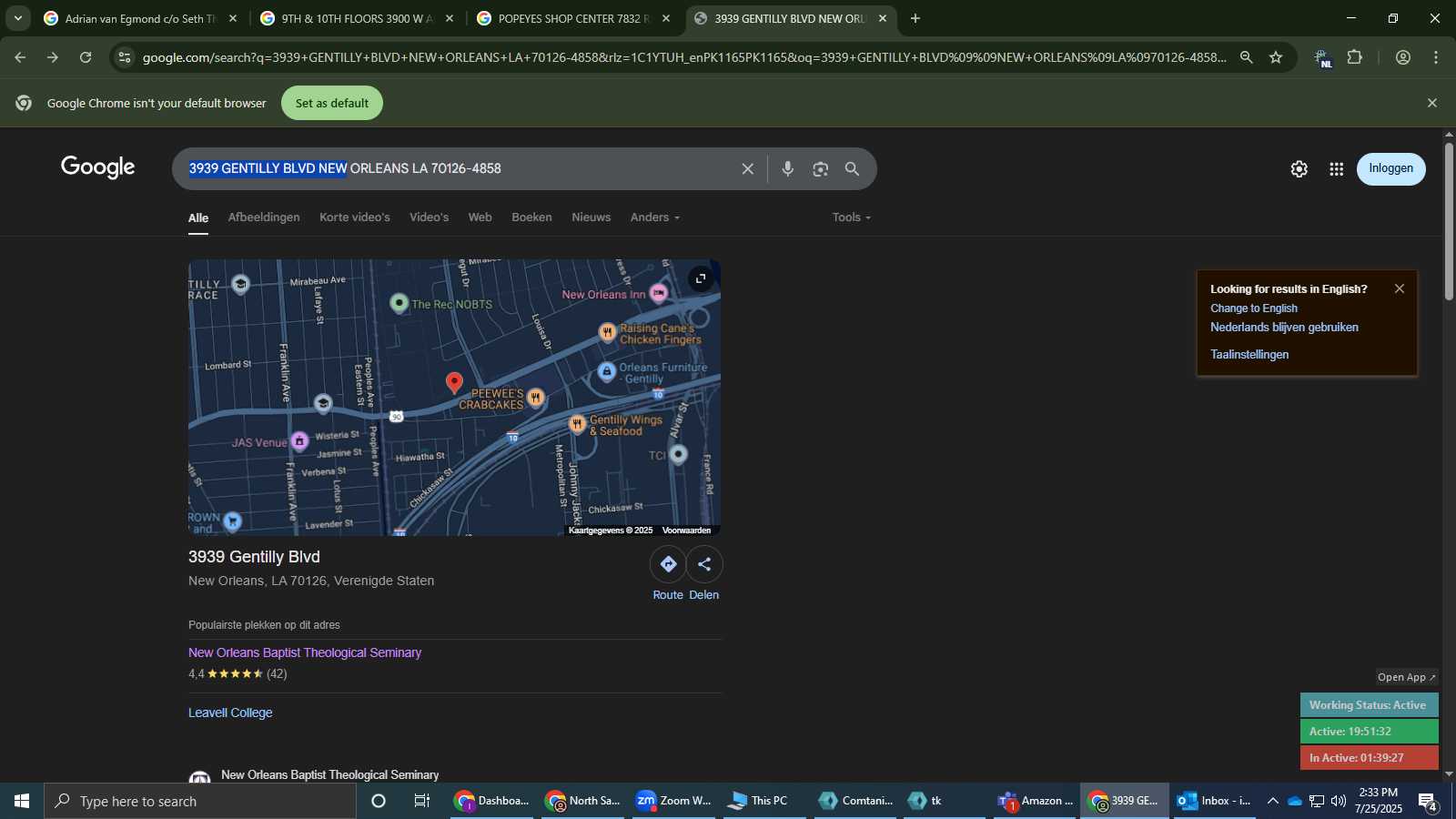Click the Chrome address bar URL
Image resolution: width=1456 pixels, height=819 pixels.
(684, 57)
